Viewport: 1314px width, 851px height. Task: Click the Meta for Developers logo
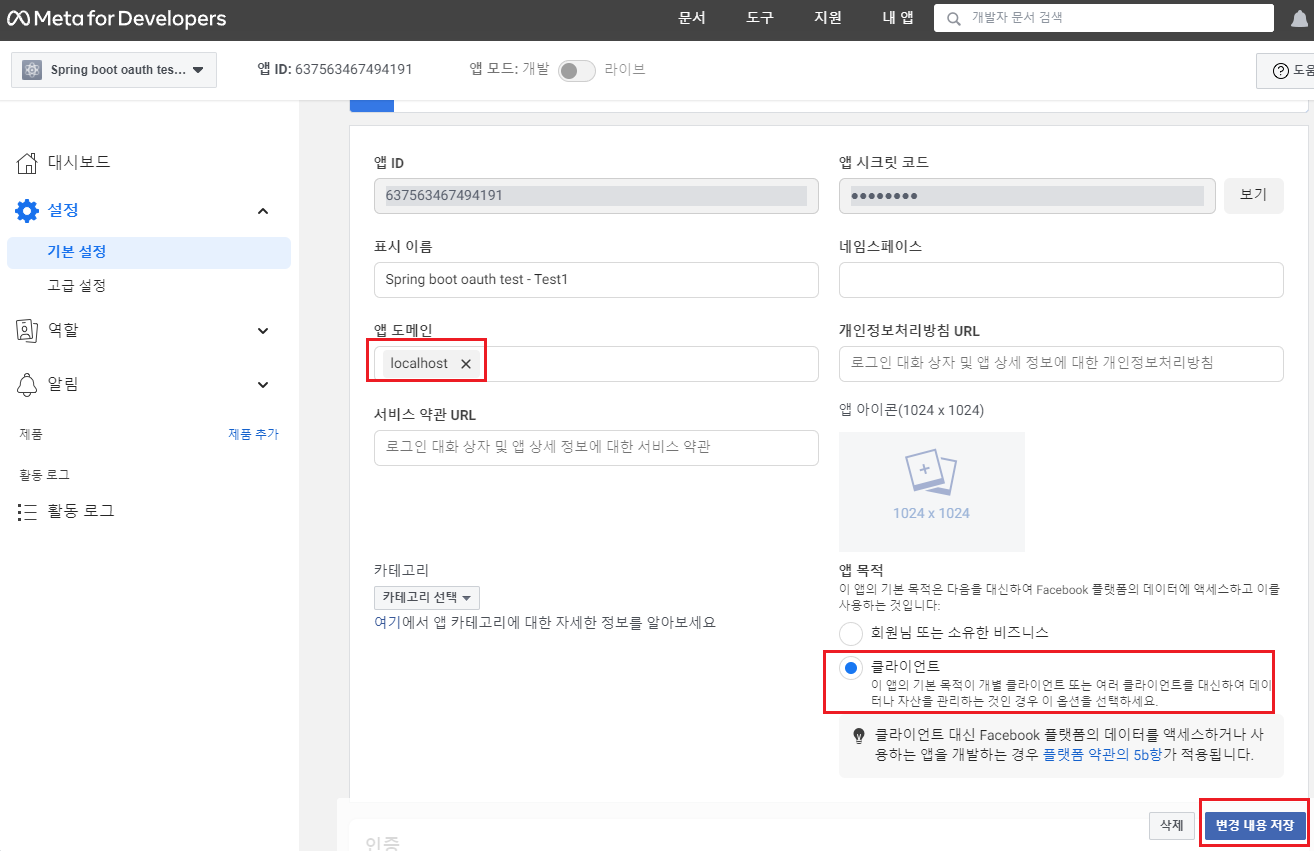pos(117,19)
